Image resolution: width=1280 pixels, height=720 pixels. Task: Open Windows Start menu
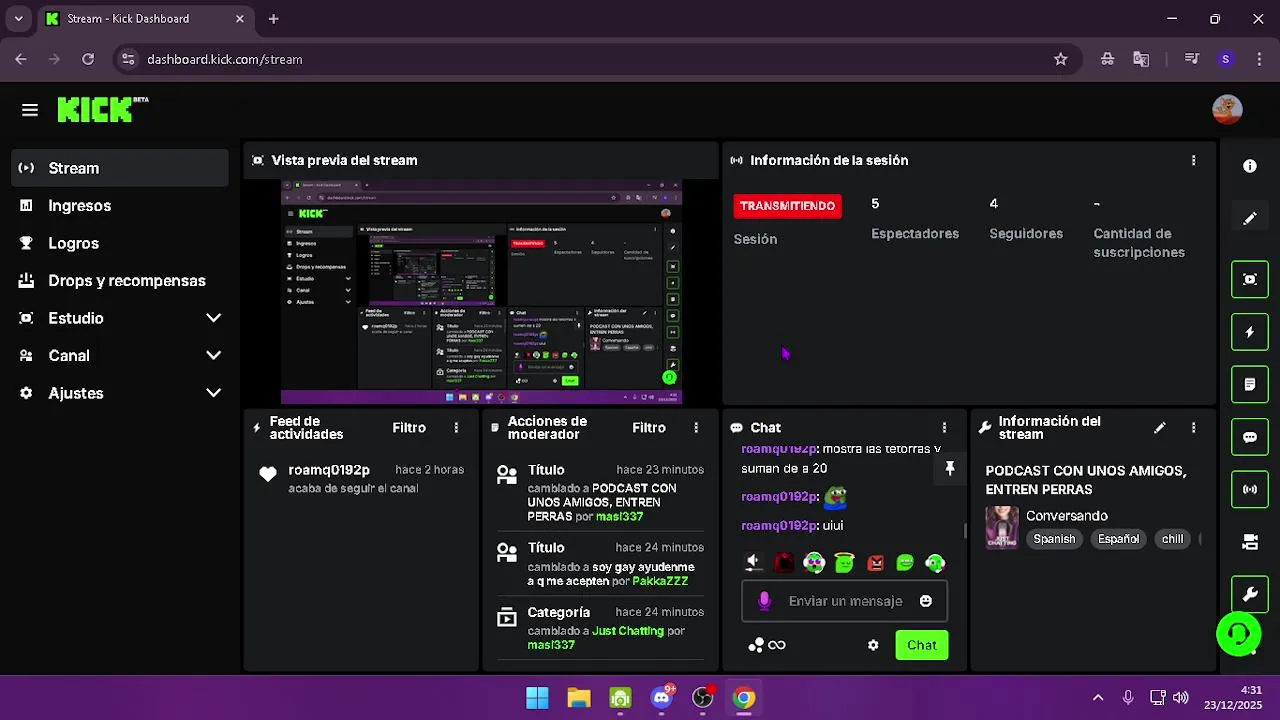[x=537, y=698]
